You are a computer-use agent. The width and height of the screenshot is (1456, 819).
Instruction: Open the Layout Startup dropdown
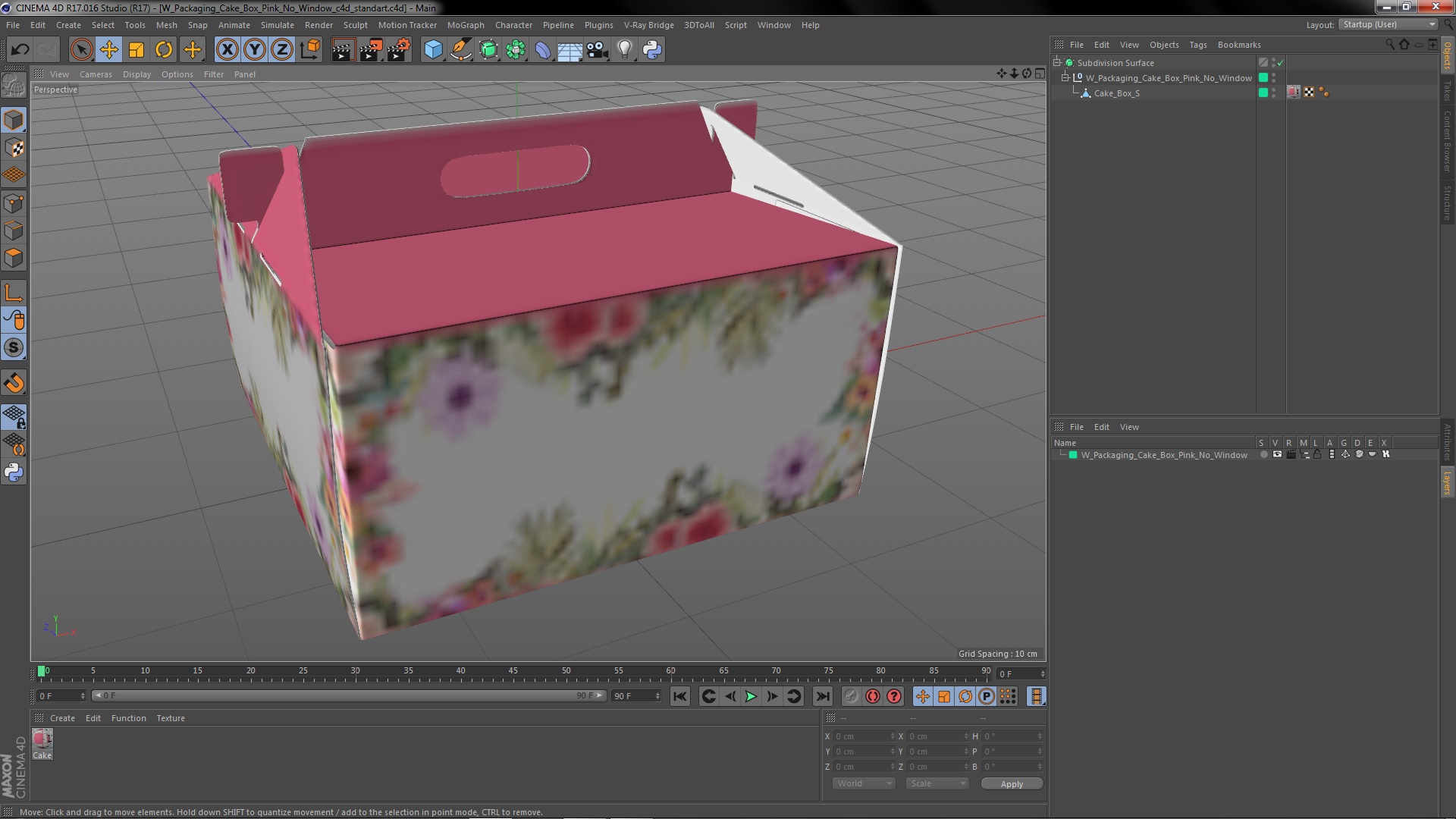click(x=1388, y=25)
